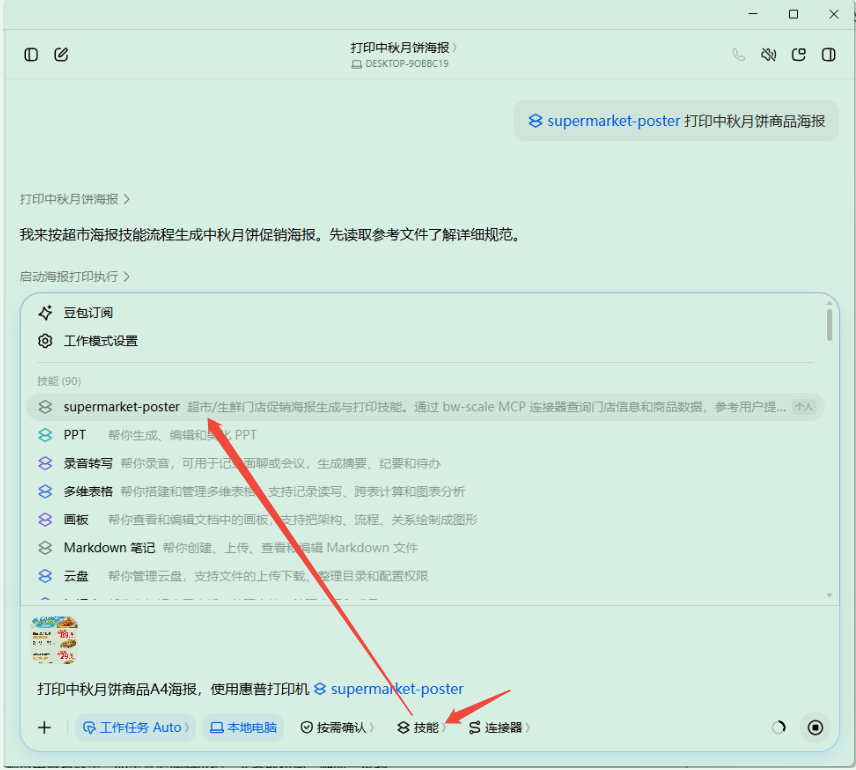Click the 技能 (90) section header
Viewport: 856px width, 770px height.
[59, 381]
